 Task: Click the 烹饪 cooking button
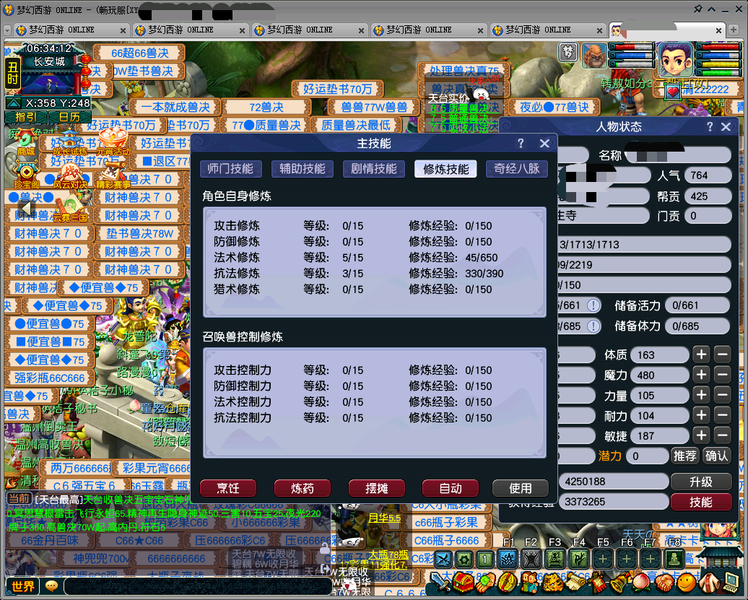[228, 488]
